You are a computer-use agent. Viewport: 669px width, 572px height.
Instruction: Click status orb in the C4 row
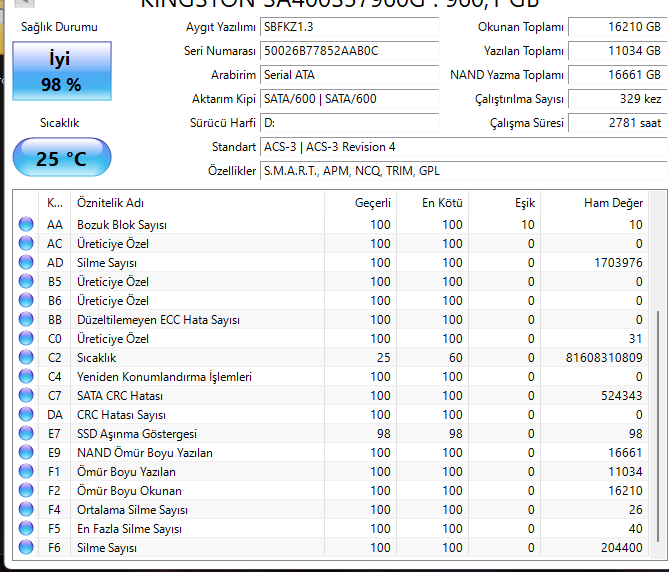click(26, 376)
